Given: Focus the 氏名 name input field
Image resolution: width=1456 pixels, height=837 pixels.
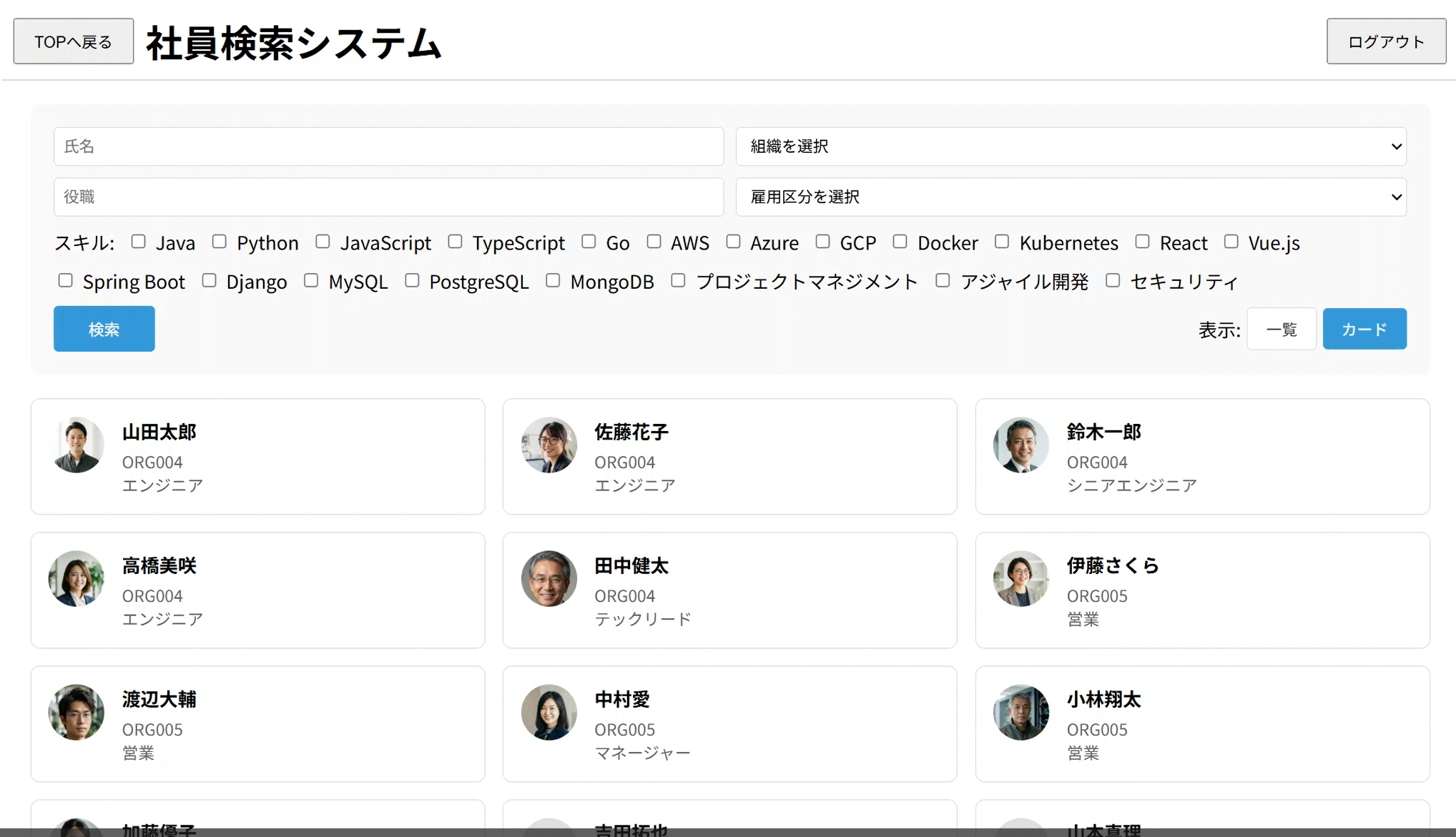Looking at the screenshot, I should coord(388,147).
